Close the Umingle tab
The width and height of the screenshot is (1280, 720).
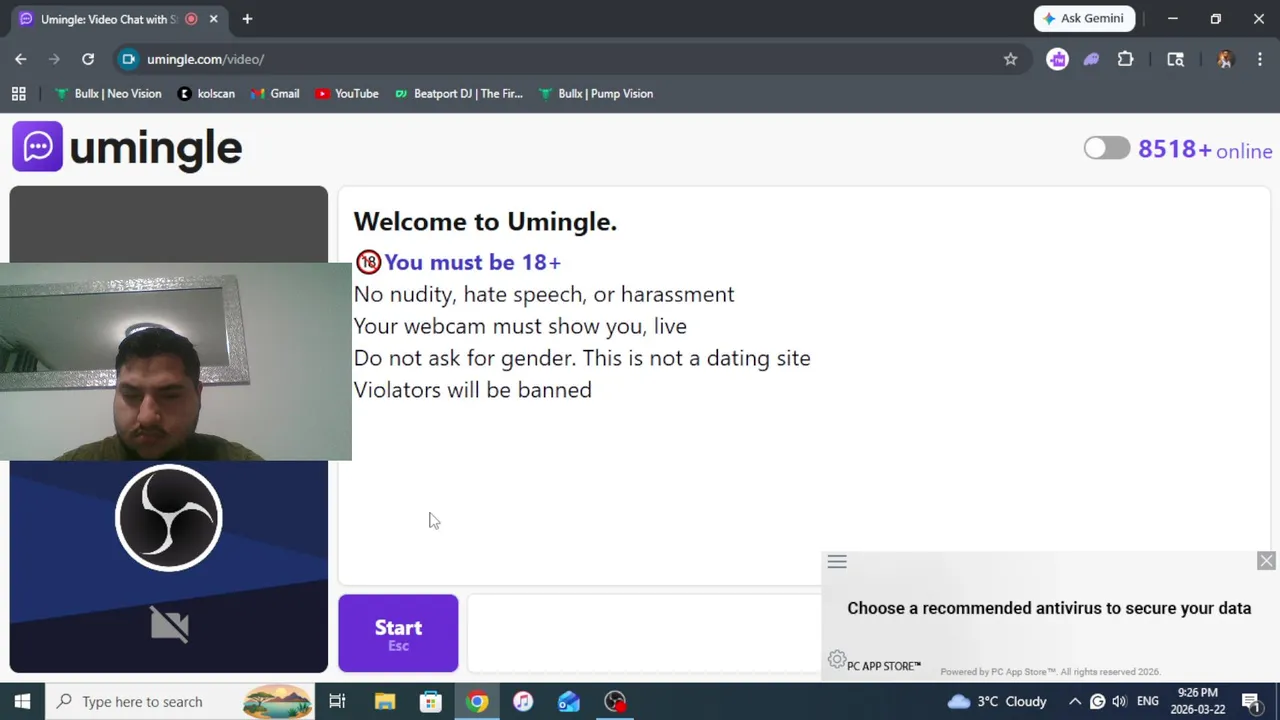(x=213, y=19)
